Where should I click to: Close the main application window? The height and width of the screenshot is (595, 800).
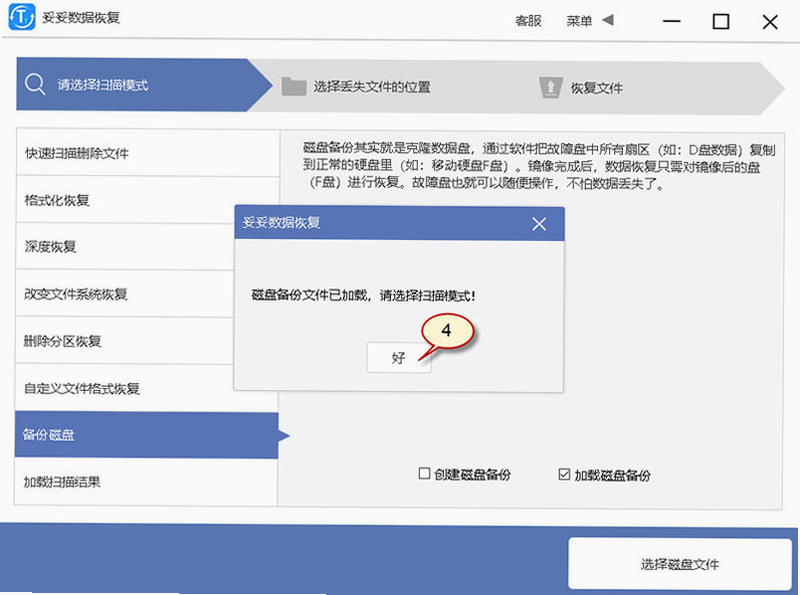(x=770, y=22)
